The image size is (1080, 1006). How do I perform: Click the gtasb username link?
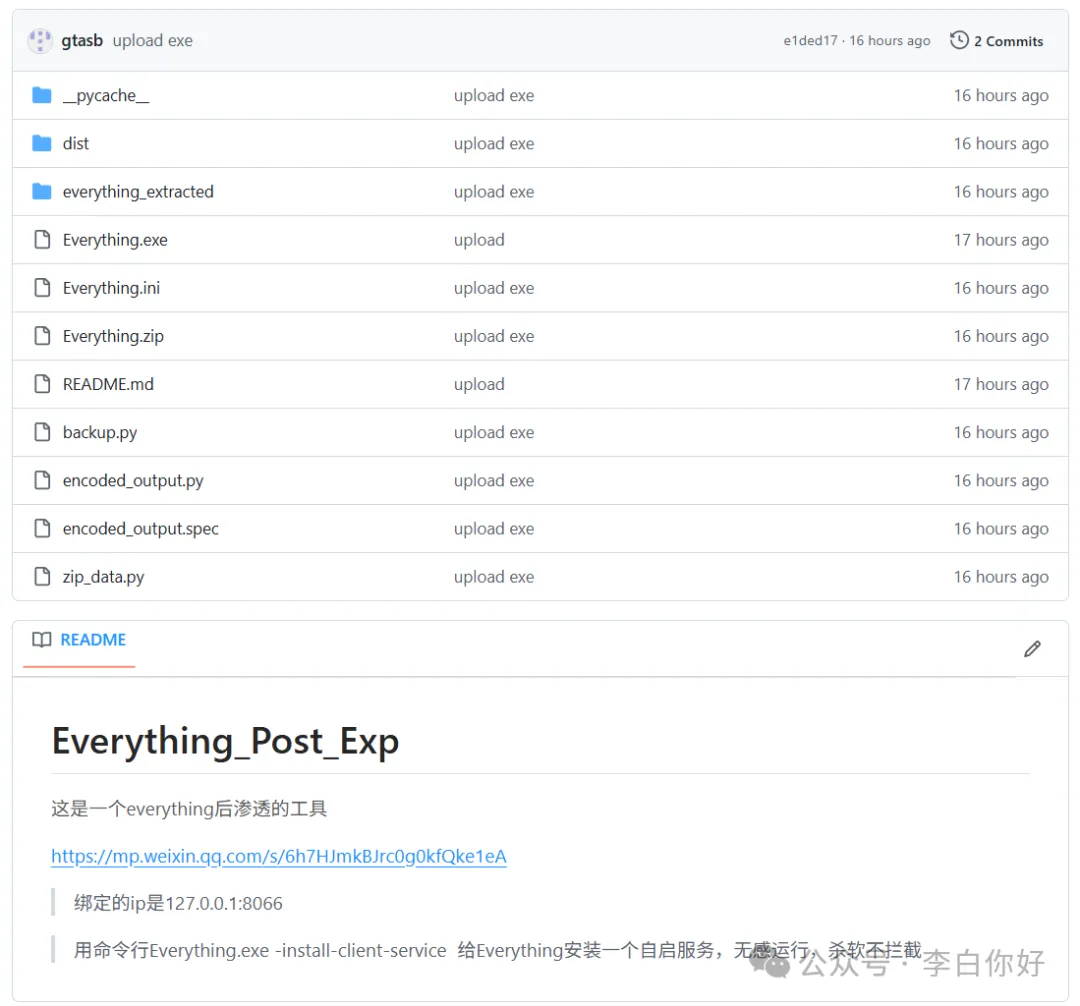(82, 41)
